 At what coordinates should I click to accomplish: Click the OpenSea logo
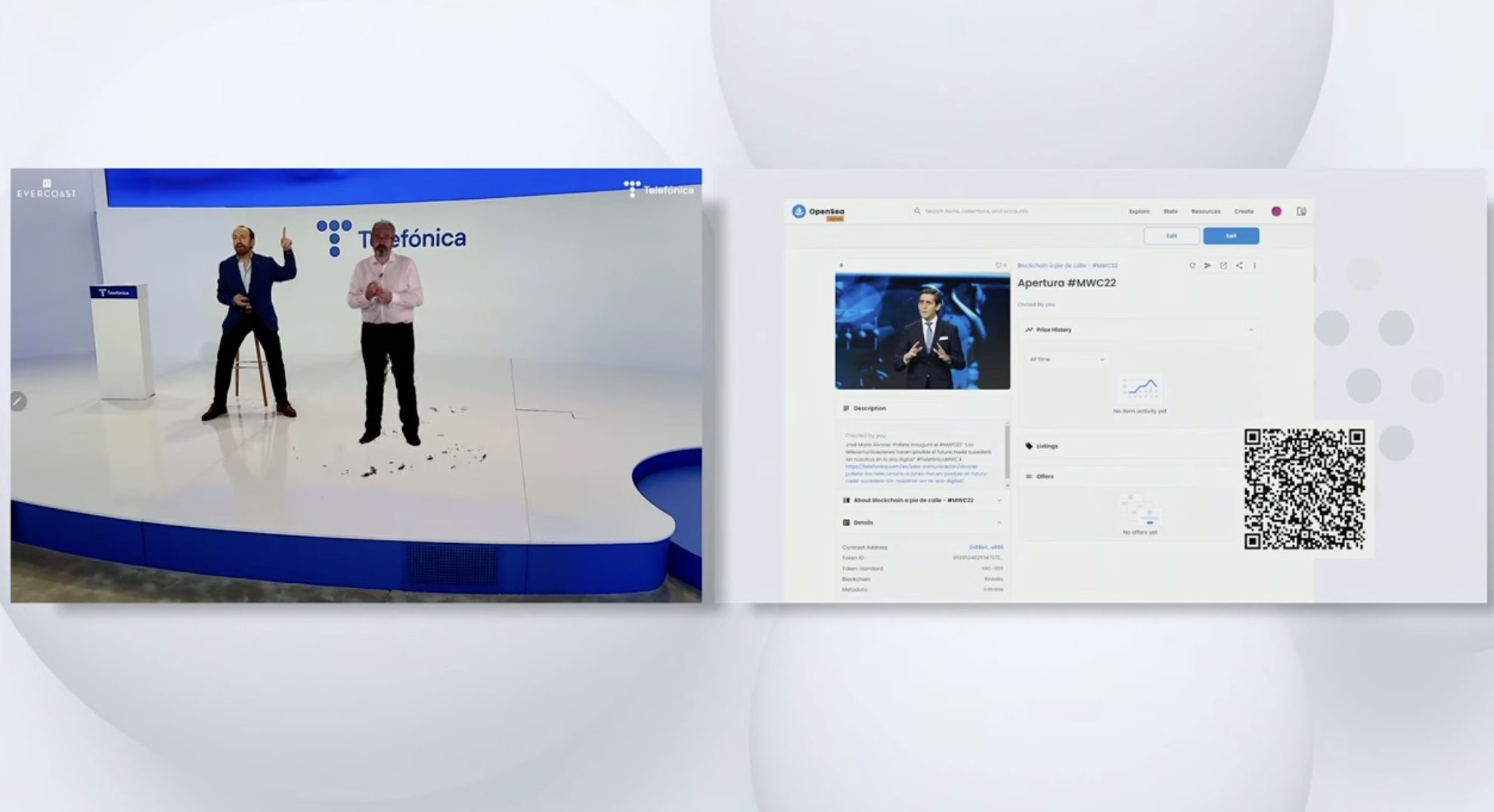pos(817,212)
